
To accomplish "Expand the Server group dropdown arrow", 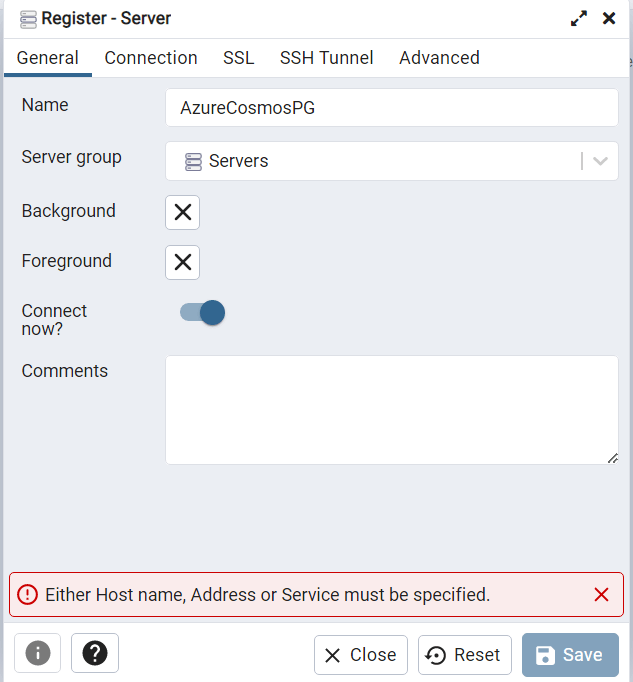I will click(601, 161).
